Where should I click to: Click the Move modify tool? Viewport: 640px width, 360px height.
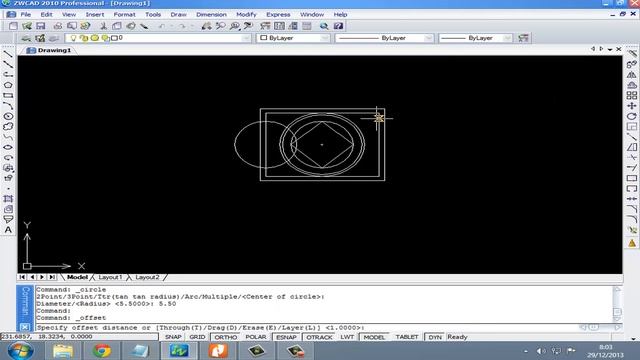pyautogui.click(x=632, y=106)
